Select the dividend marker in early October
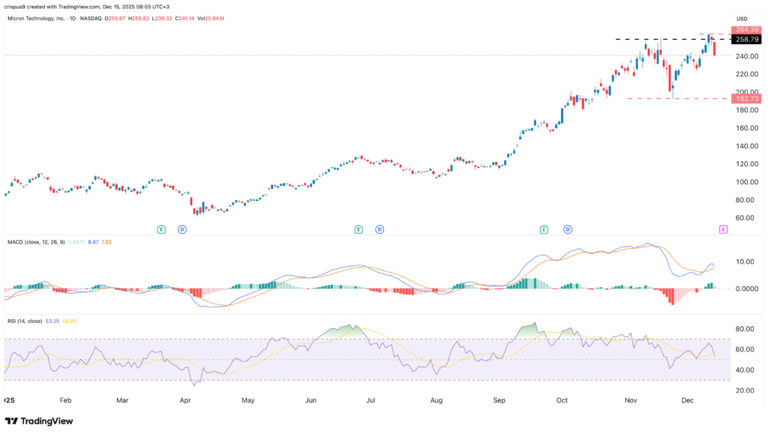Image resolution: width=768 pixels, height=434 pixels. point(568,229)
